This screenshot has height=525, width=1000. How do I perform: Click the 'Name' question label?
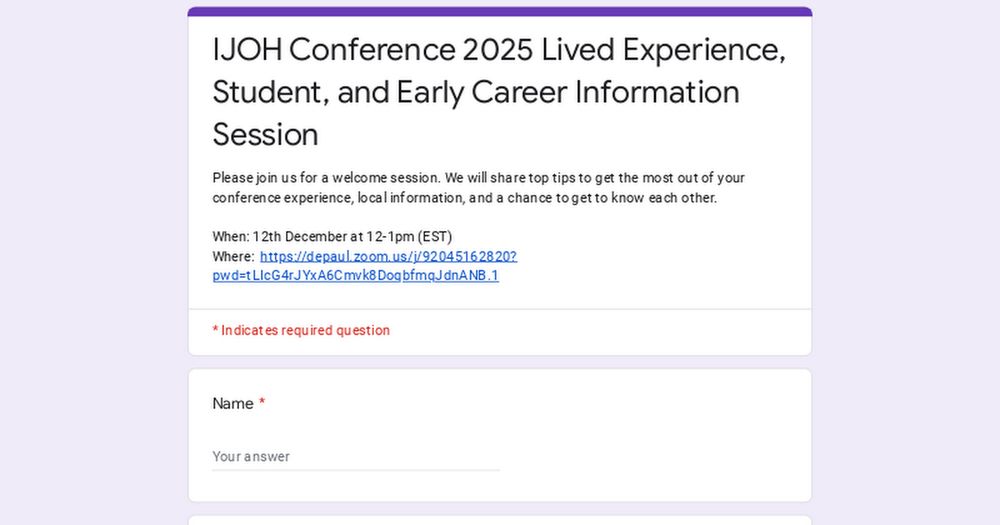233,404
